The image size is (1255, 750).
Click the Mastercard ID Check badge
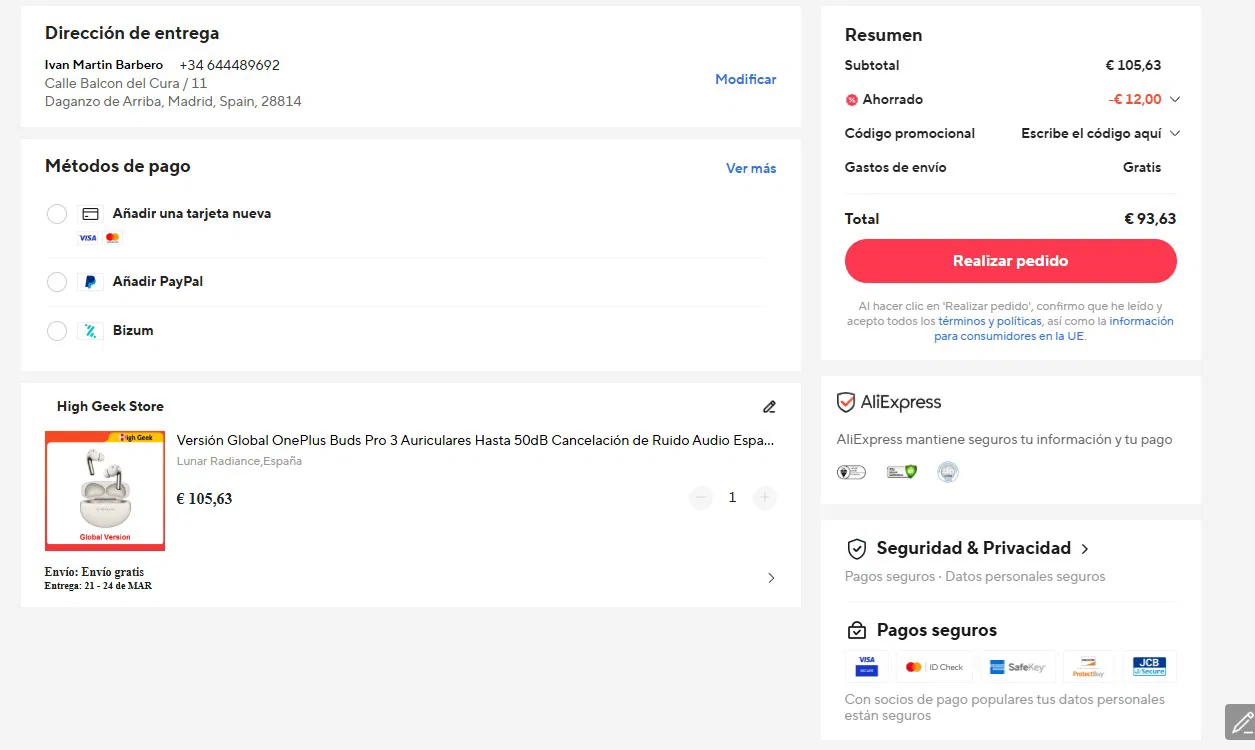[x=934, y=666]
